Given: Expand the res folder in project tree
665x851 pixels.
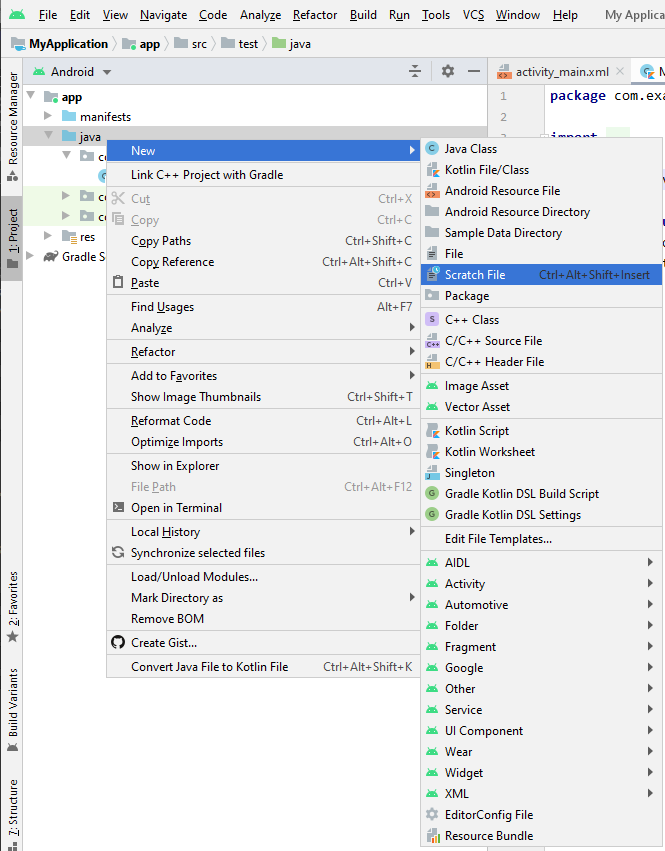Looking at the screenshot, I should pyautogui.click(x=49, y=236).
